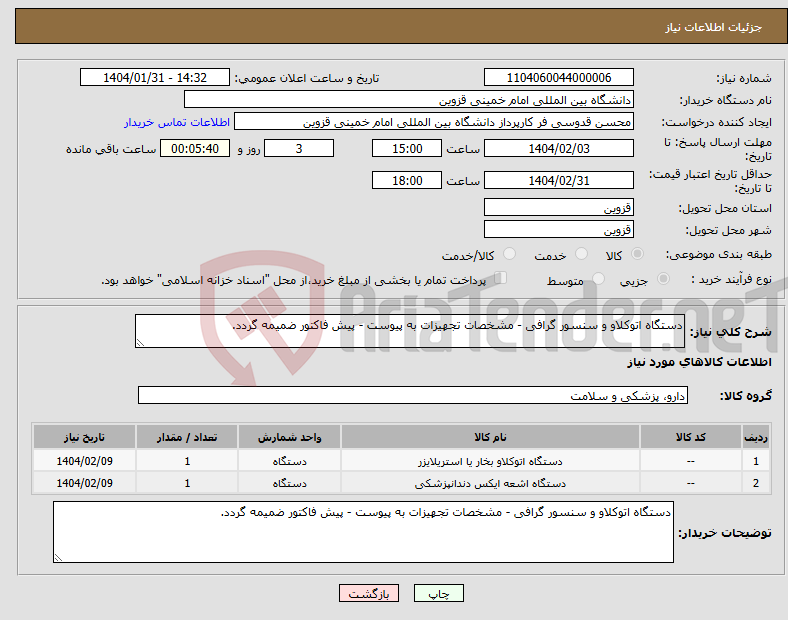Viewport: 788px width, 620px height.
Task: Click the response deadline date 1404/02/03
Action: coord(559,148)
